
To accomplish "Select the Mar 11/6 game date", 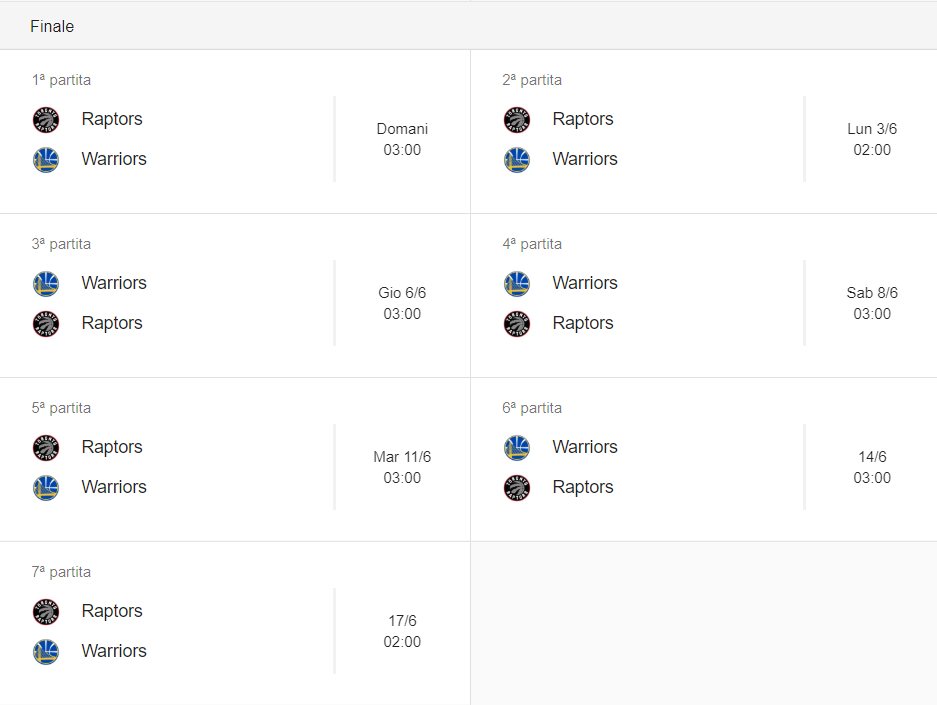I will [402, 457].
